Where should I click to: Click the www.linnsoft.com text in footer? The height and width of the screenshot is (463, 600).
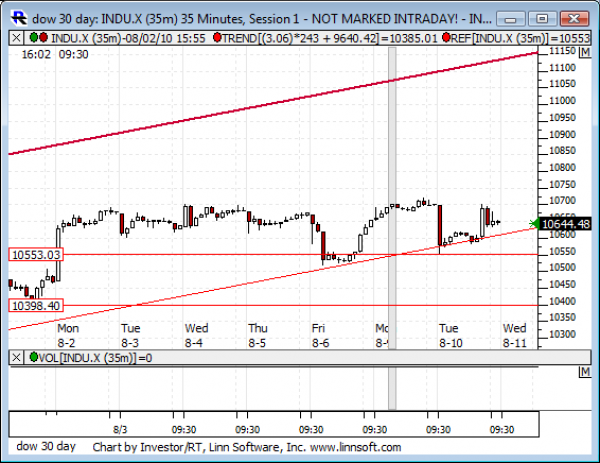[x=355, y=447]
